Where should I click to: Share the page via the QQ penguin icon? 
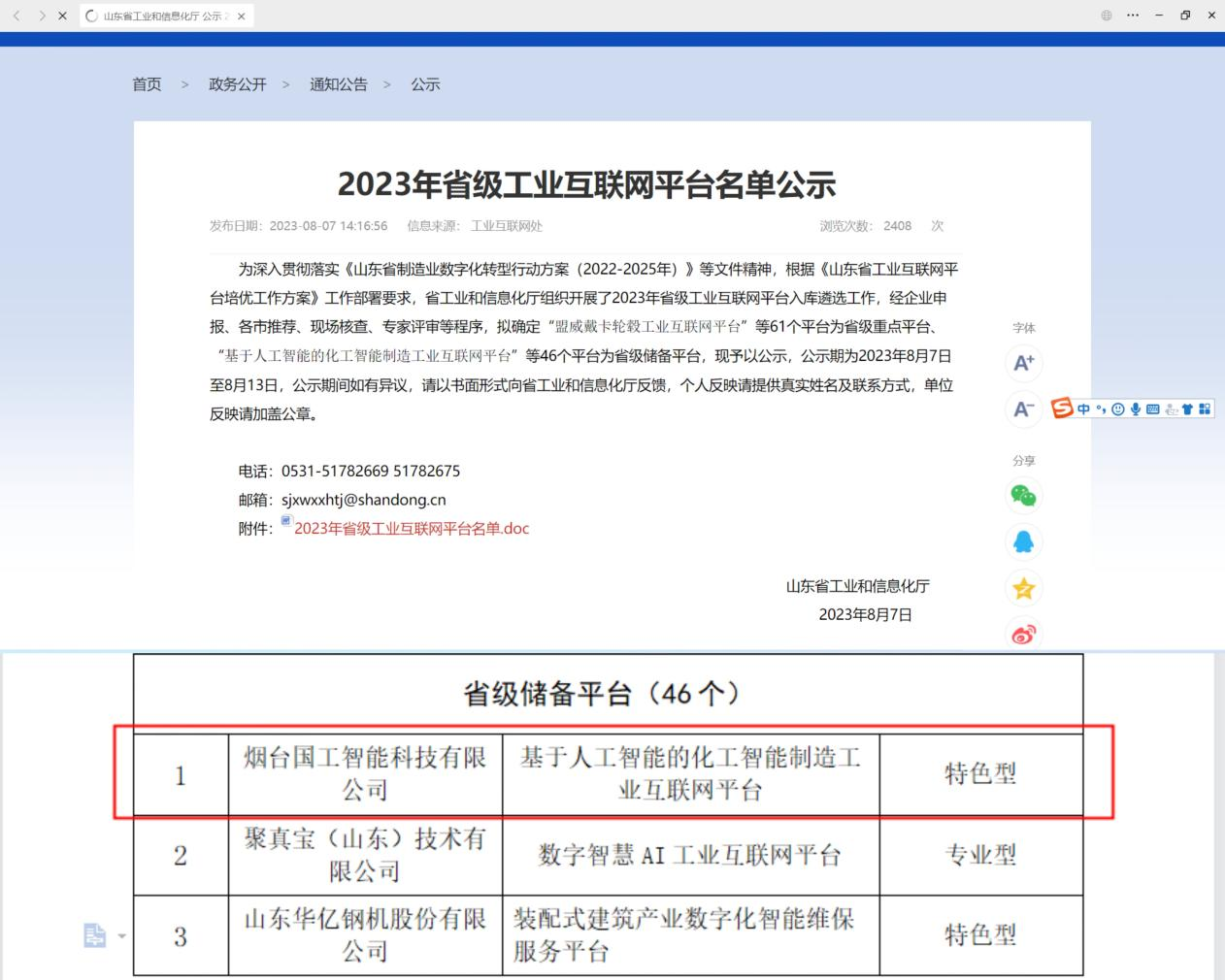click(x=1023, y=542)
